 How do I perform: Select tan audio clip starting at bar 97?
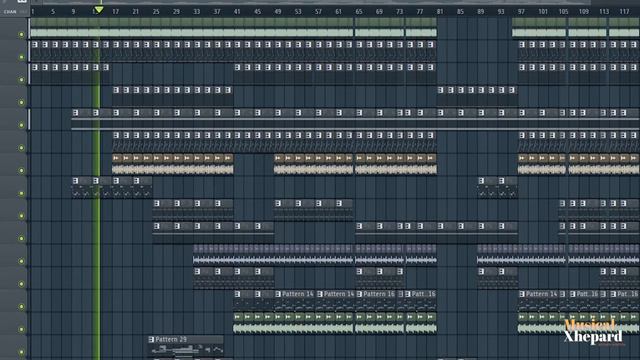[x=542, y=164]
